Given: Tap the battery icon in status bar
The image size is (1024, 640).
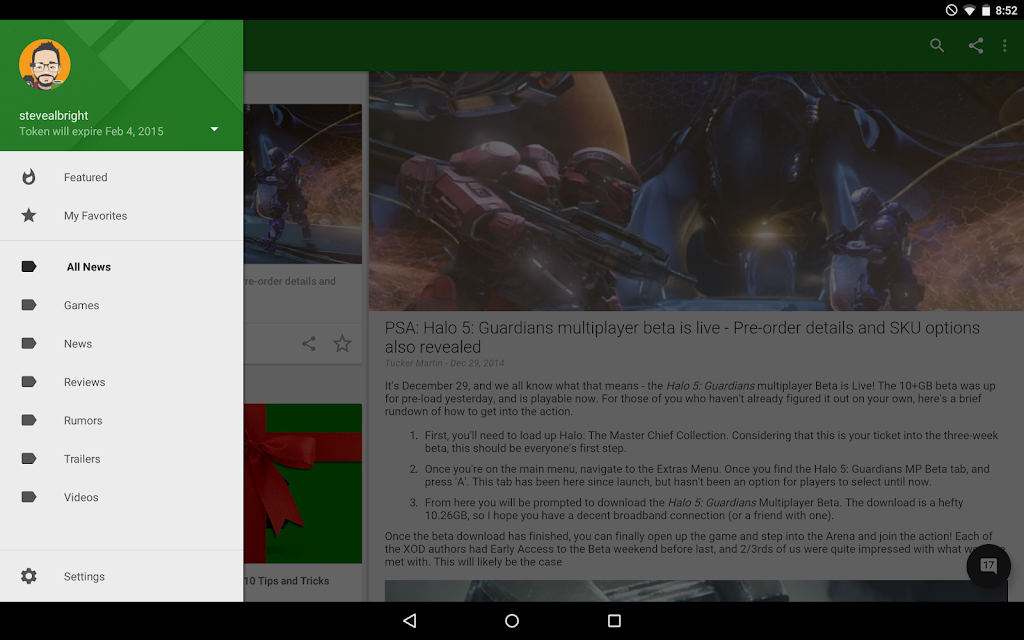Looking at the screenshot, I should click(986, 10).
